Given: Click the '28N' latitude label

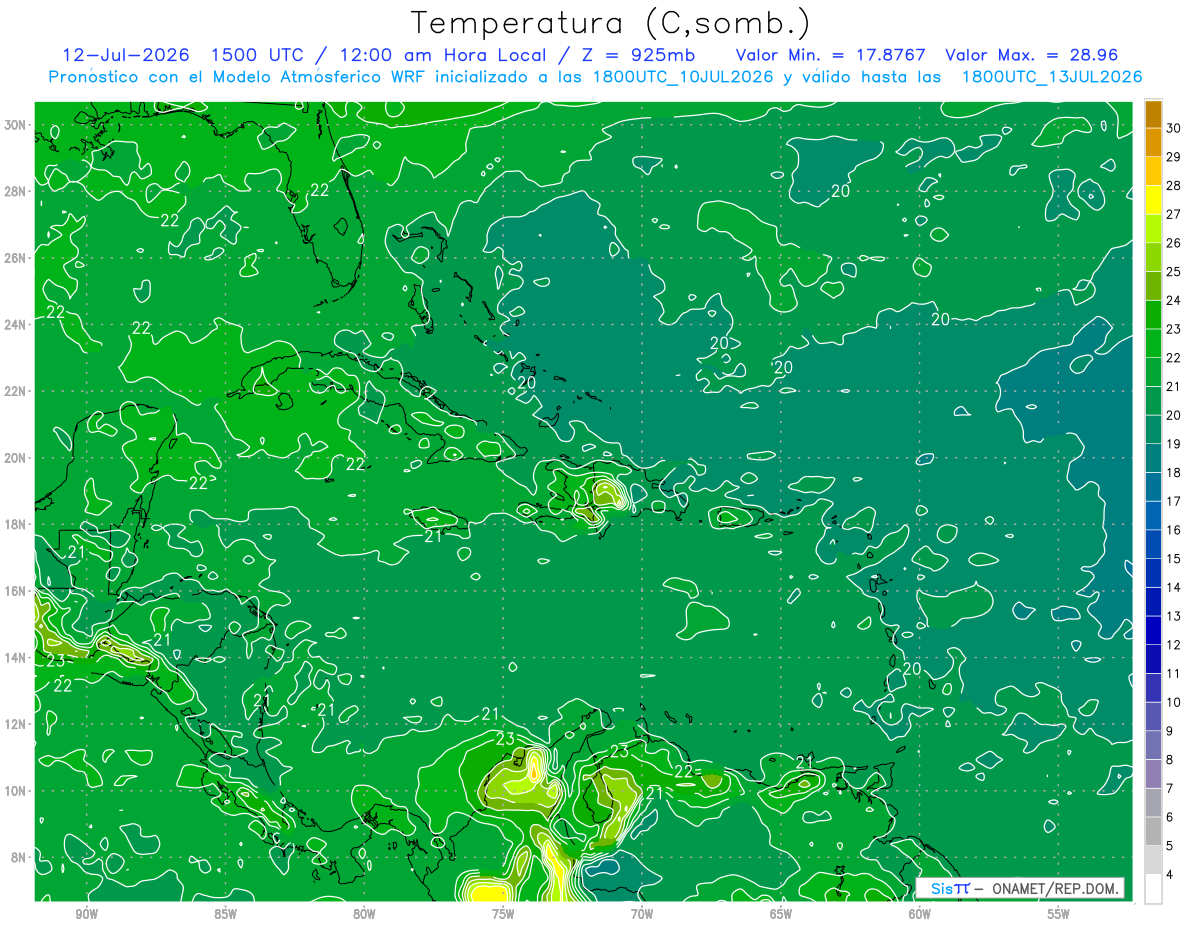Looking at the screenshot, I should pyautogui.click(x=16, y=191).
